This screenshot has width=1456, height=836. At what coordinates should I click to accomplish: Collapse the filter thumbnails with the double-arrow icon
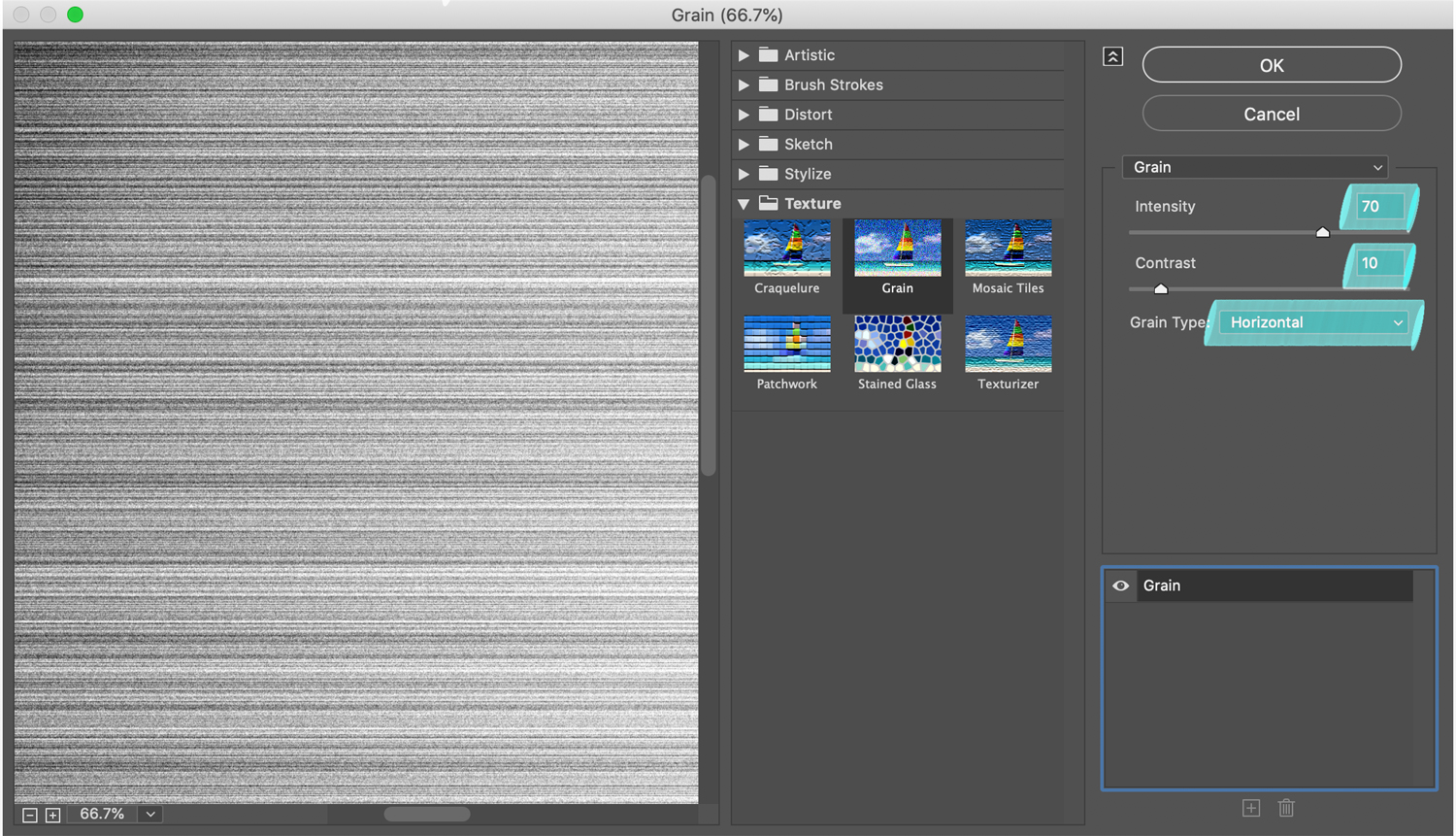click(x=1112, y=56)
